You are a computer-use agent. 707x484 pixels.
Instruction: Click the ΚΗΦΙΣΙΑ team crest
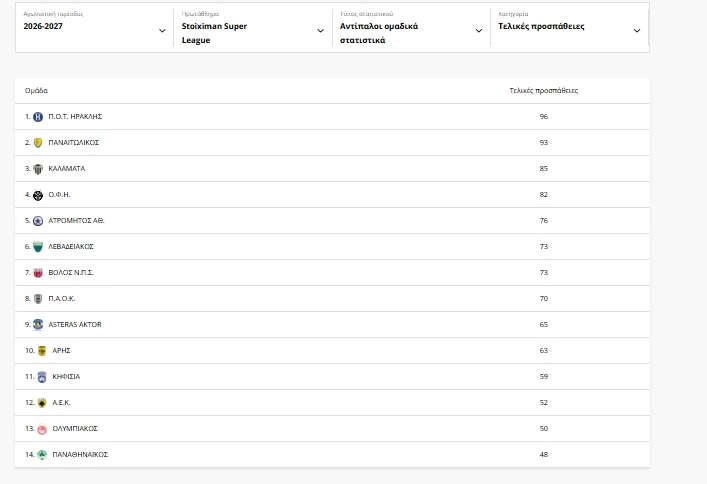(42, 377)
